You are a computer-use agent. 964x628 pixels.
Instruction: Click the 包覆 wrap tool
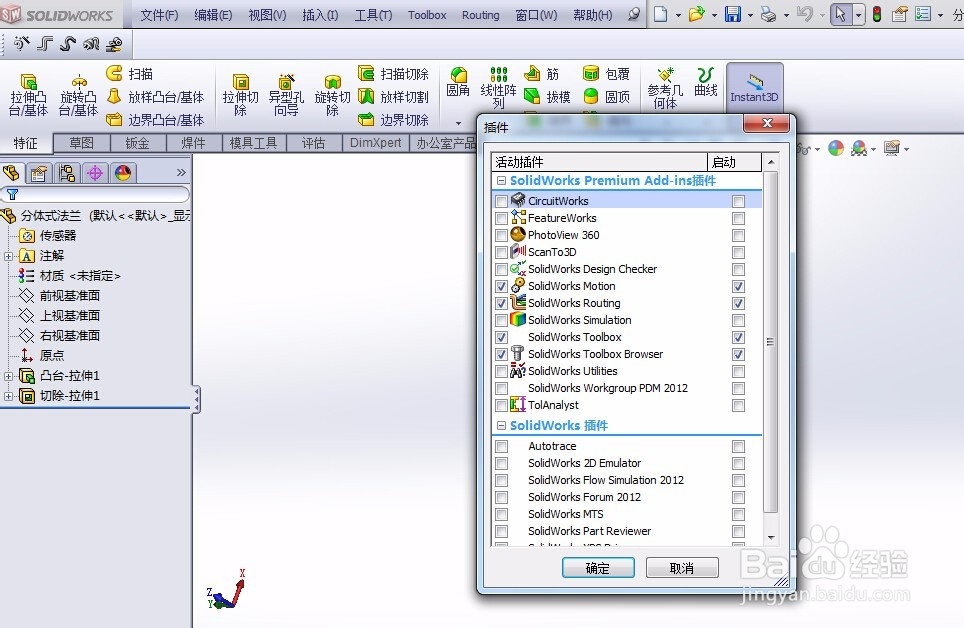[x=606, y=74]
